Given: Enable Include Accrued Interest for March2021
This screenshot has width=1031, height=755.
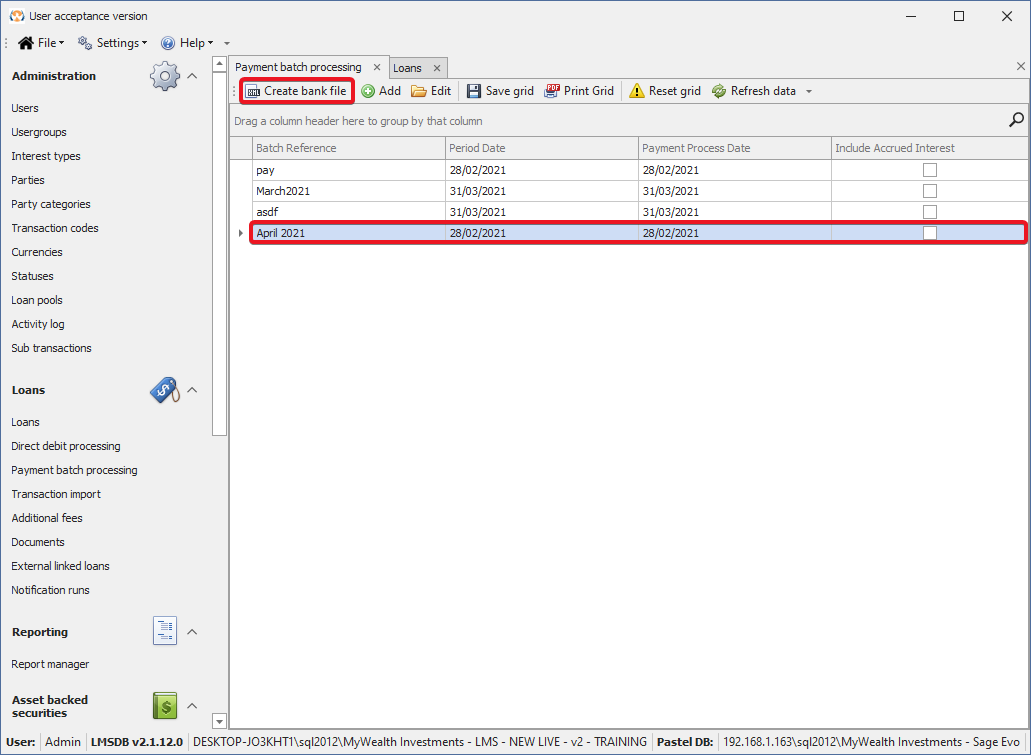Looking at the screenshot, I should click(929, 191).
